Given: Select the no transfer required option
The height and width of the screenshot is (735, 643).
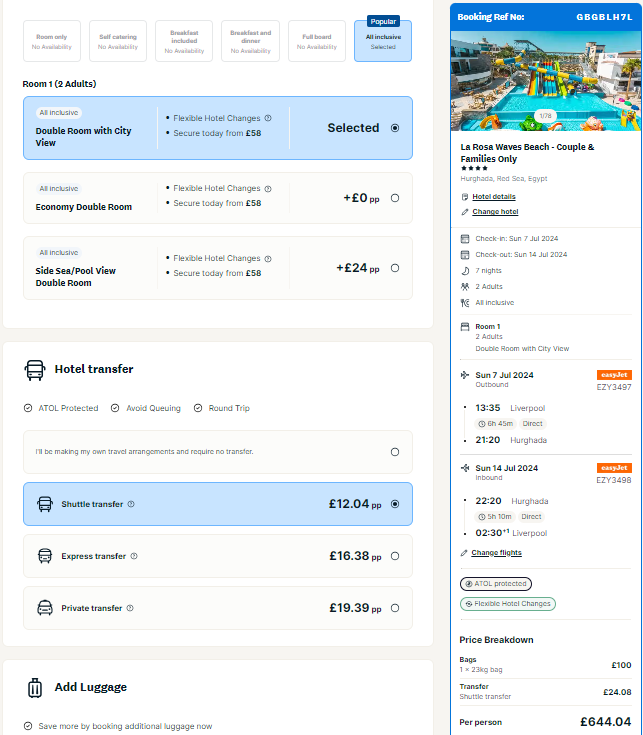Looking at the screenshot, I should pyautogui.click(x=395, y=452).
